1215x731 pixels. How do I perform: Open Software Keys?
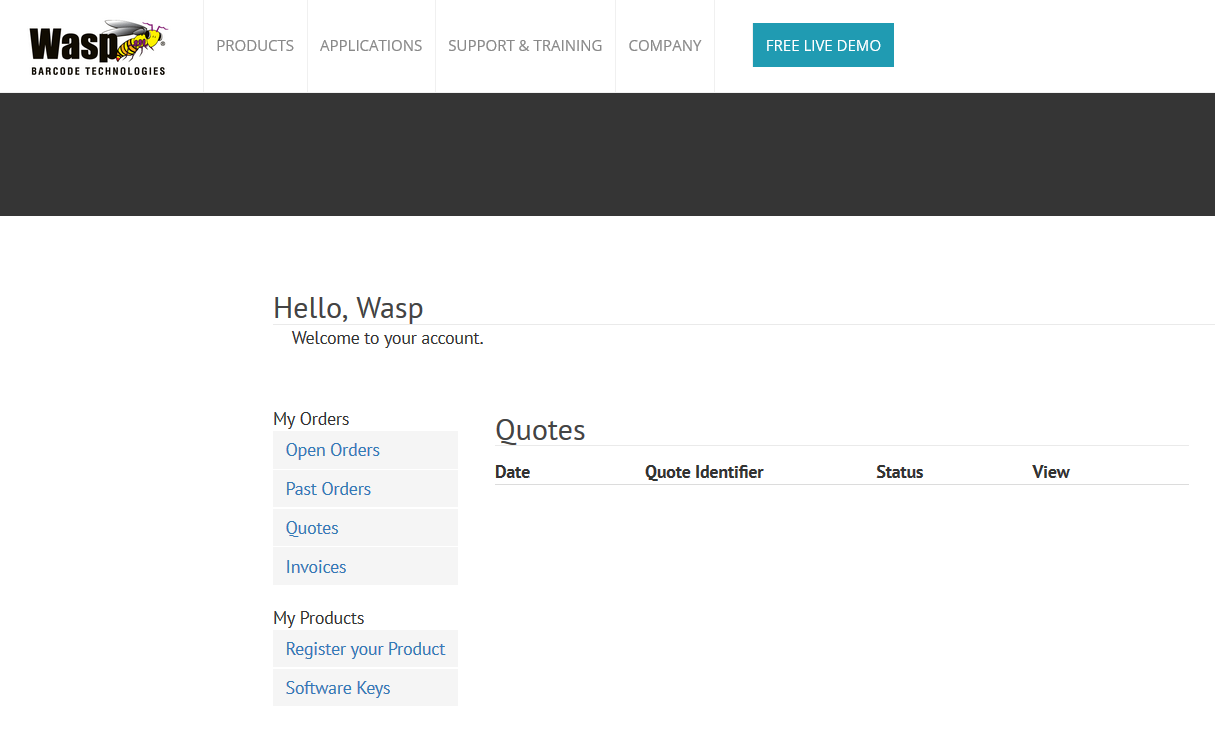pyautogui.click(x=365, y=688)
